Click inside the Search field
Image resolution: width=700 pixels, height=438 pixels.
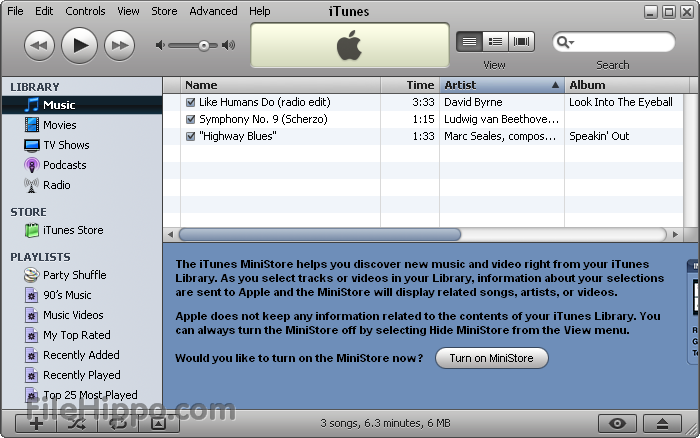(x=613, y=42)
